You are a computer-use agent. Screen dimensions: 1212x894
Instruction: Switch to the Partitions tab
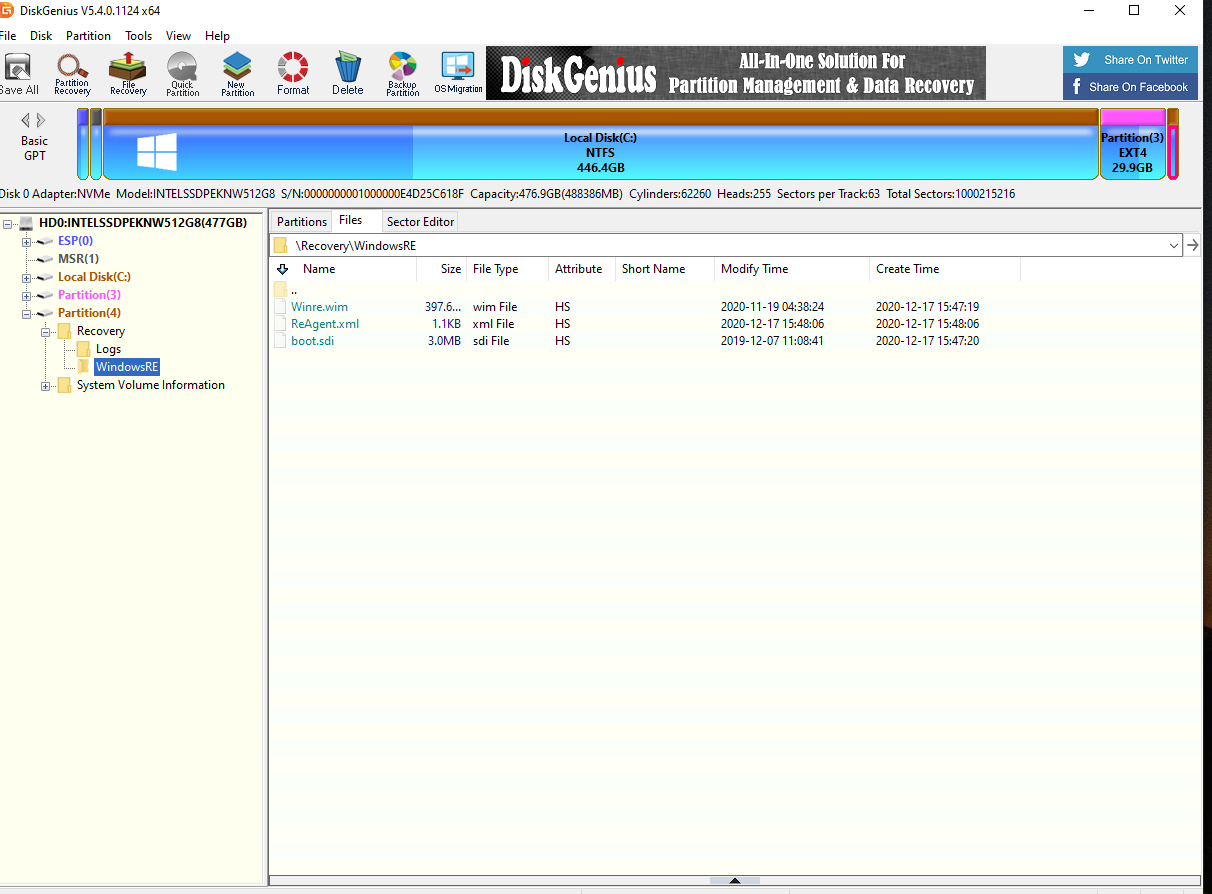coord(302,222)
